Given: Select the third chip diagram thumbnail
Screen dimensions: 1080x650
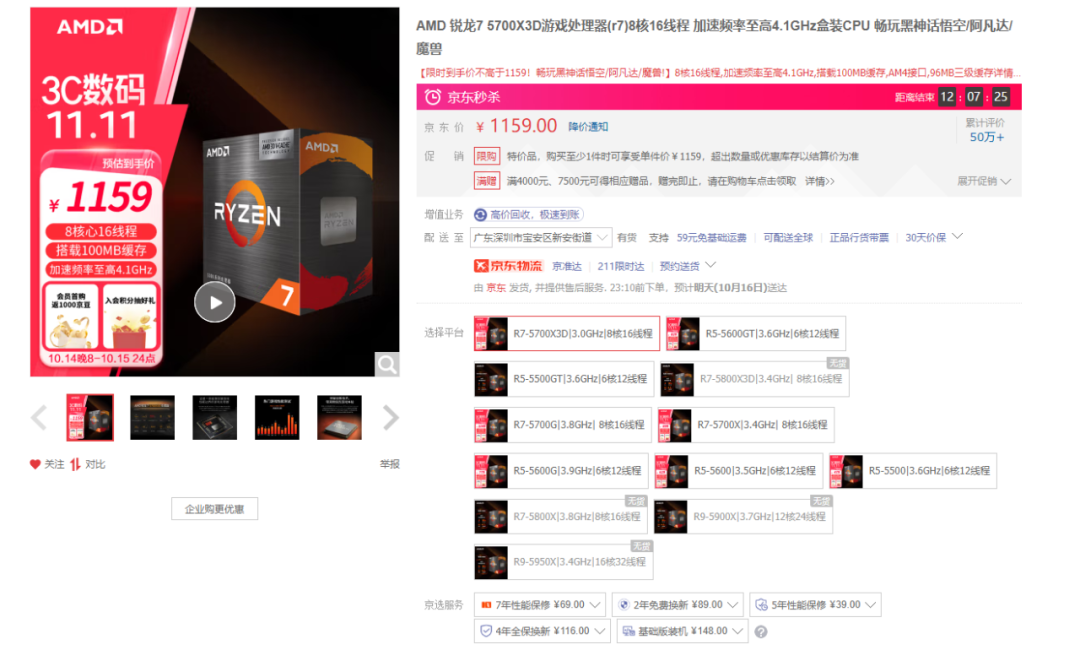Looking at the screenshot, I should (x=214, y=417).
